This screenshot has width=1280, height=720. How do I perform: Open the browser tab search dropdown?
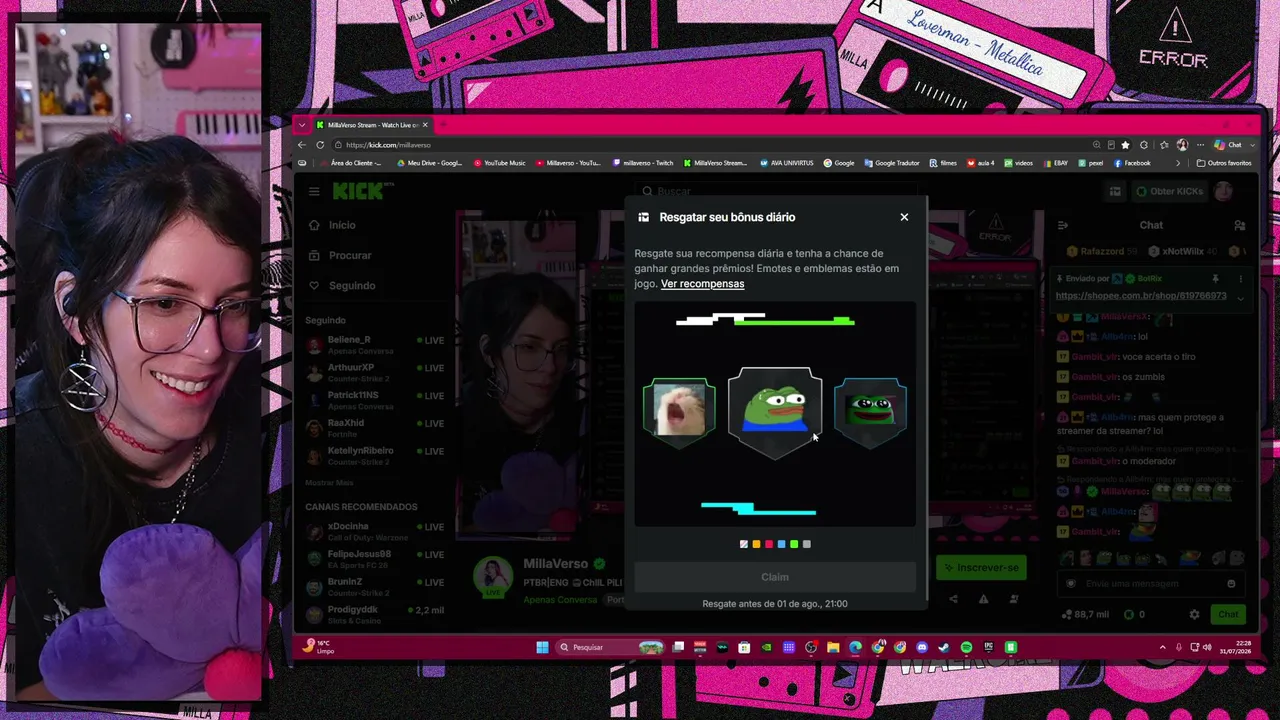(302, 125)
